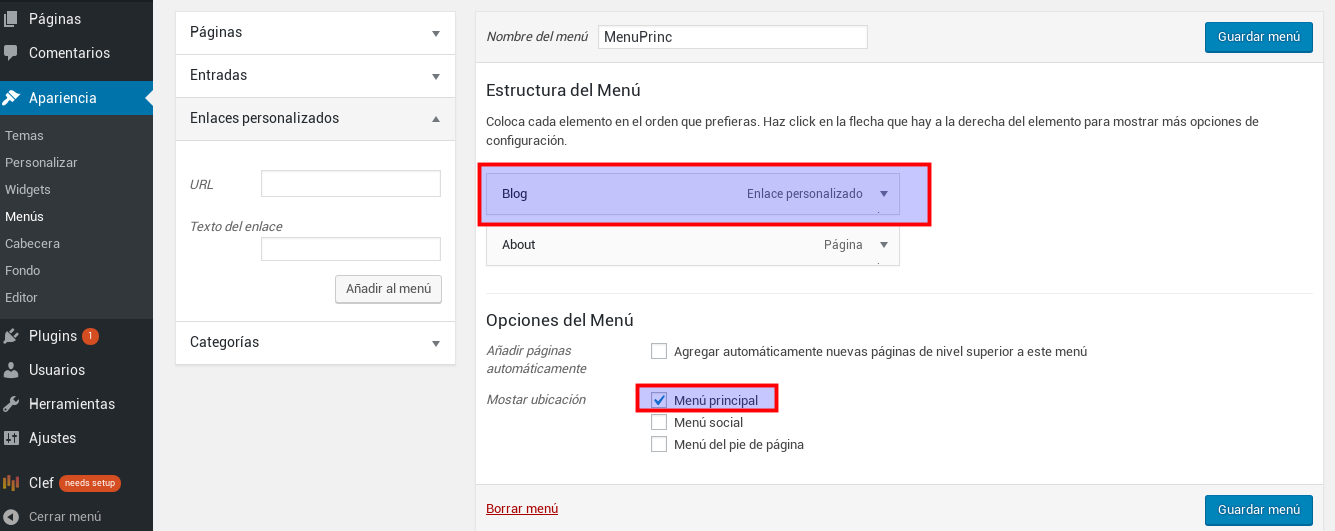Click the Ajustes settings icon
1335x531 pixels.
11,438
